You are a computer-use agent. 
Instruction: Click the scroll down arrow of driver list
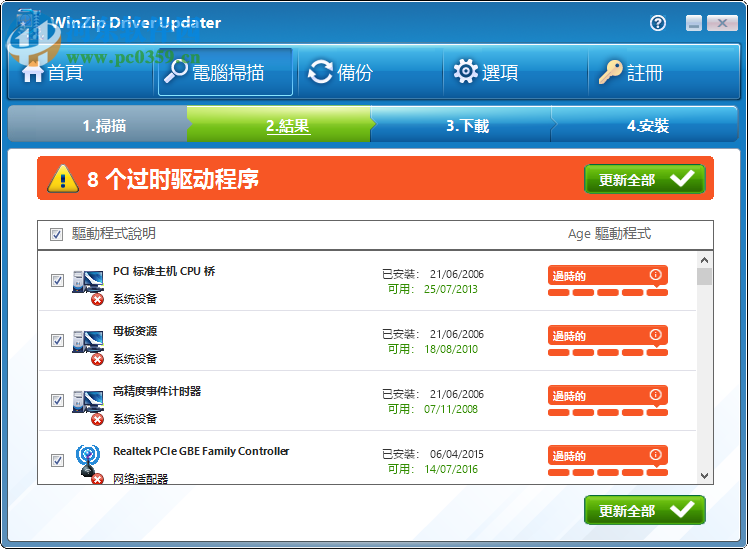tap(704, 476)
